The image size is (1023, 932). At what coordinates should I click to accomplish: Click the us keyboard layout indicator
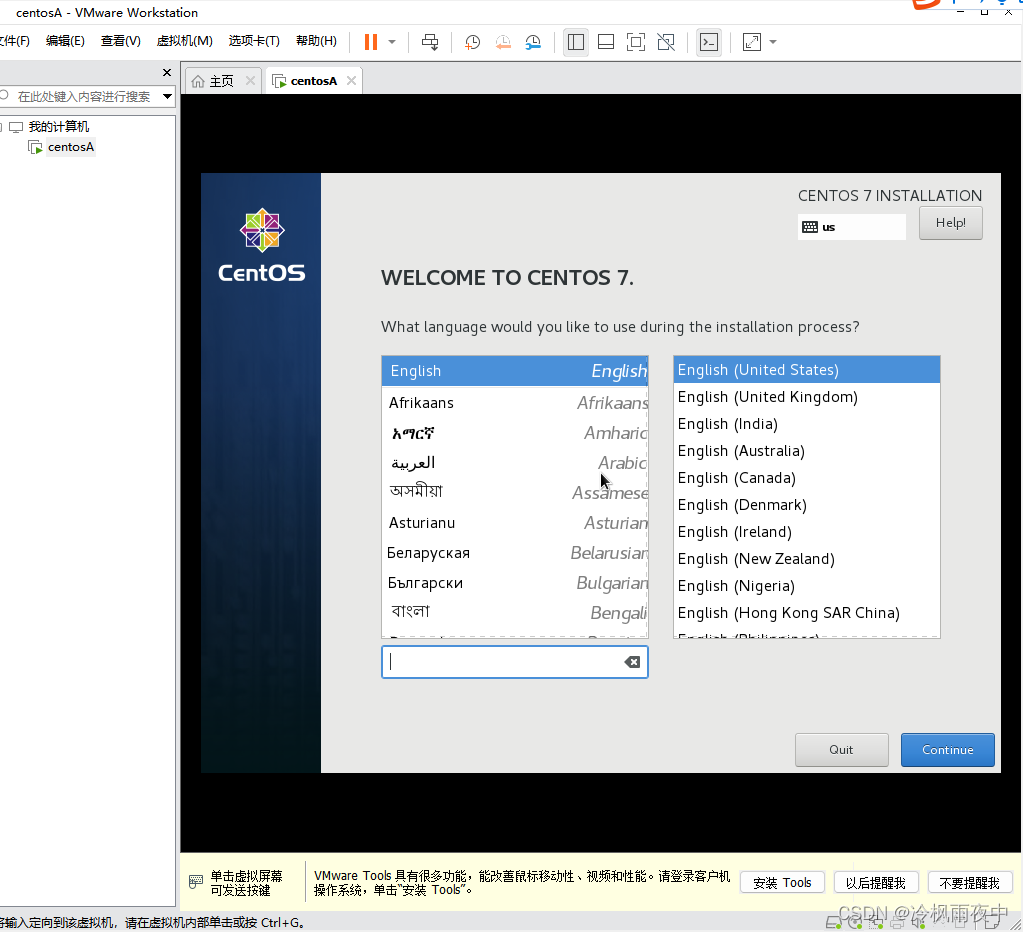coord(851,227)
